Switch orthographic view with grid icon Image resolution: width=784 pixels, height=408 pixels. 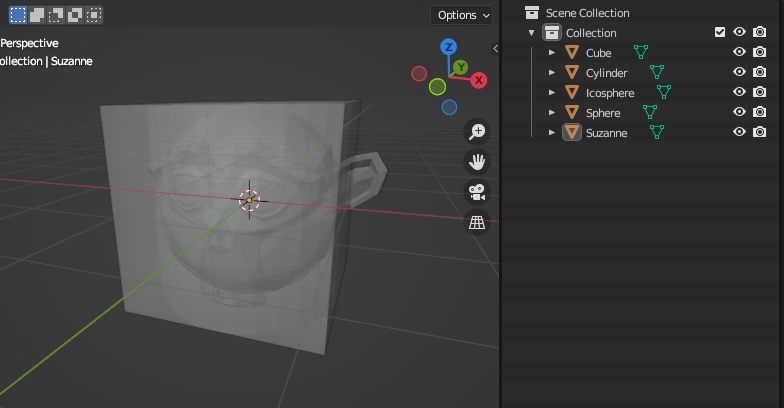(477, 222)
